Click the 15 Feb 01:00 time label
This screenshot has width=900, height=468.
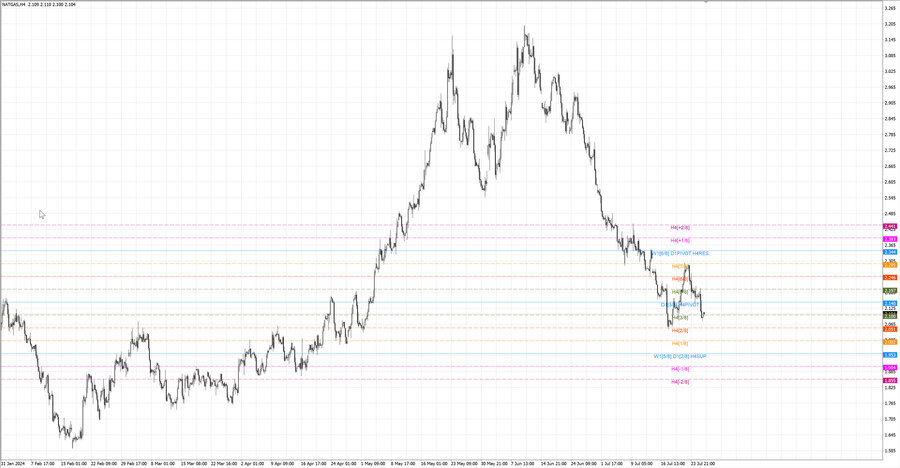(x=73, y=463)
